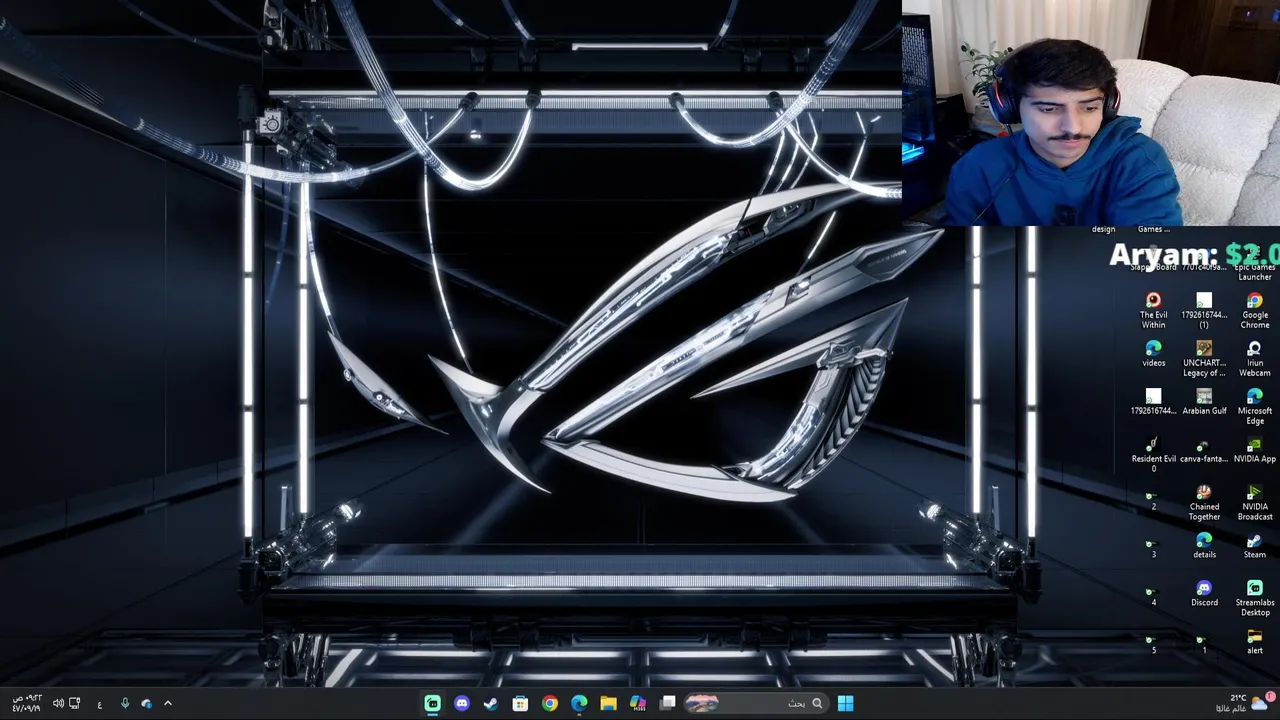Viewport: 1280px width, 720px height.
Task: Open Microsoft 365 app on taskbar
Action: [x=638, y=704]
